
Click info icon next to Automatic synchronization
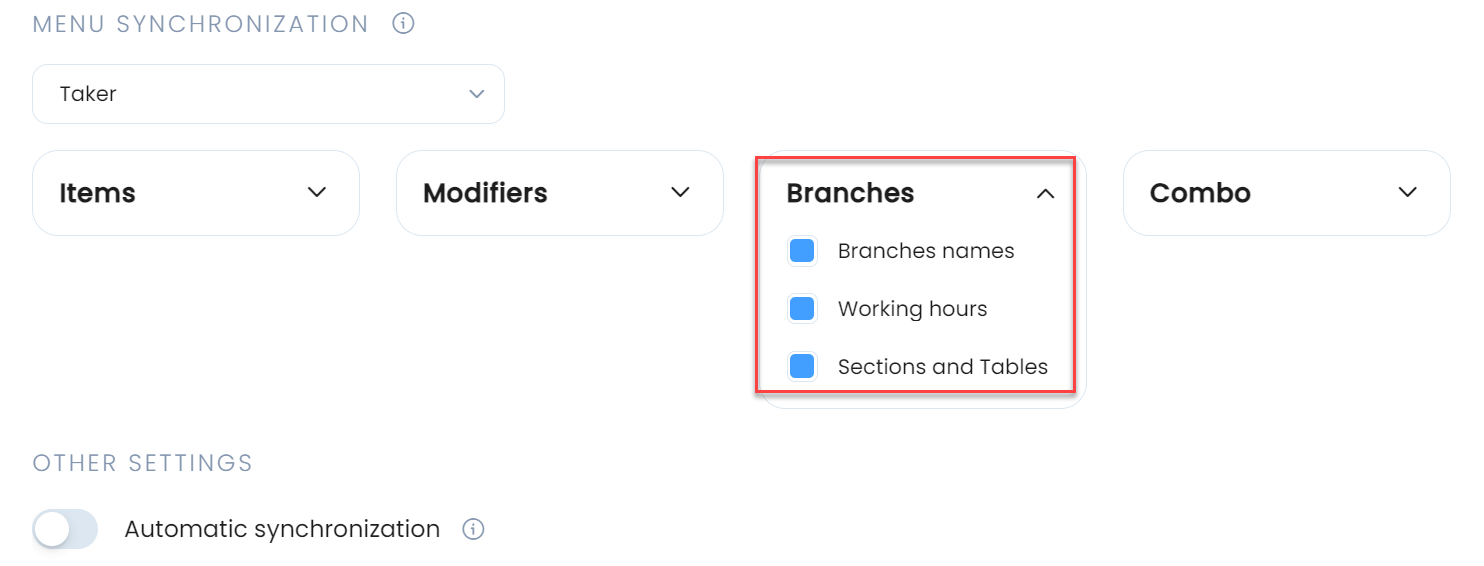474,529
